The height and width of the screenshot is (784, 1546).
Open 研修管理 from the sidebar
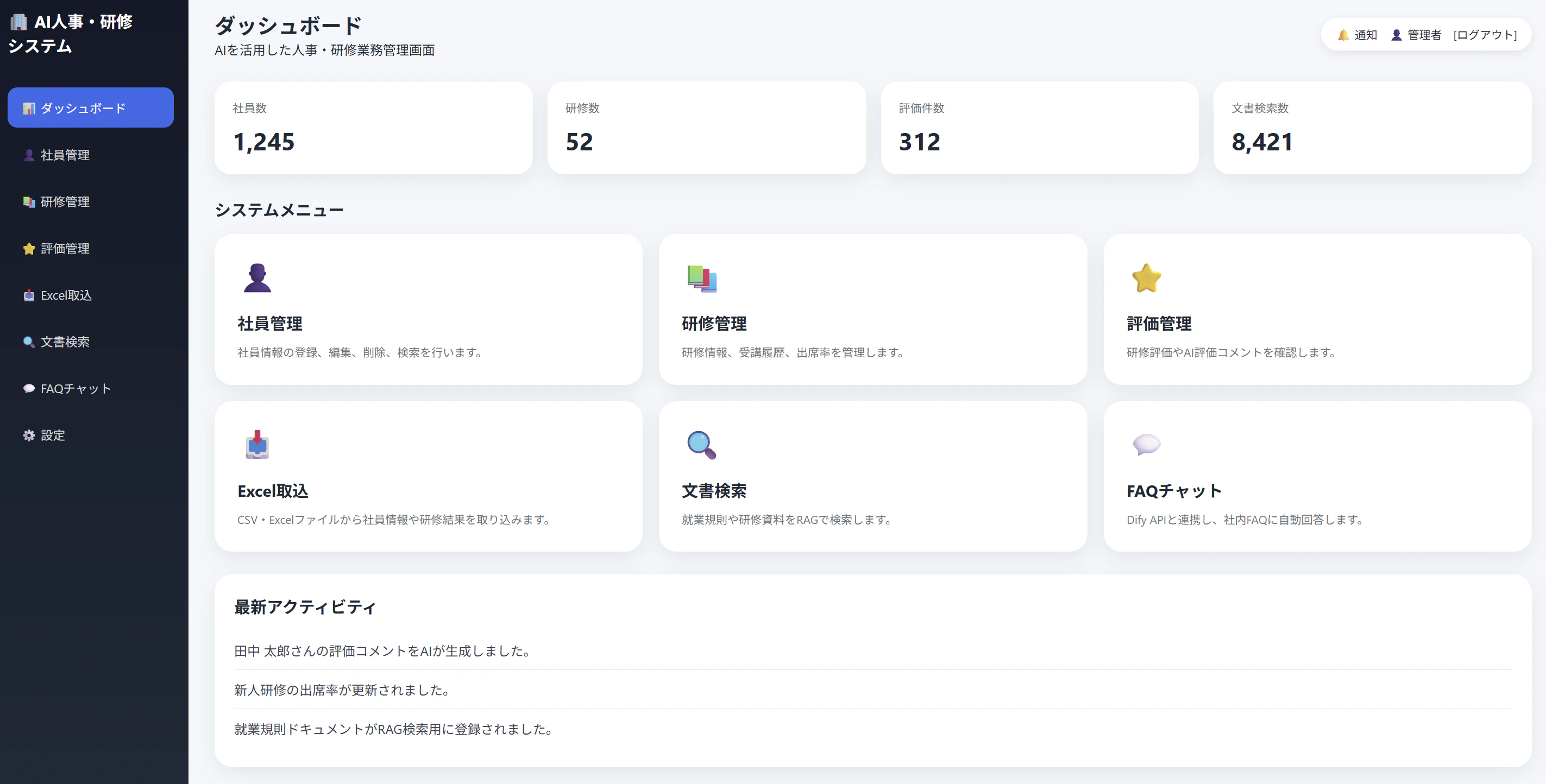point(91,202)
